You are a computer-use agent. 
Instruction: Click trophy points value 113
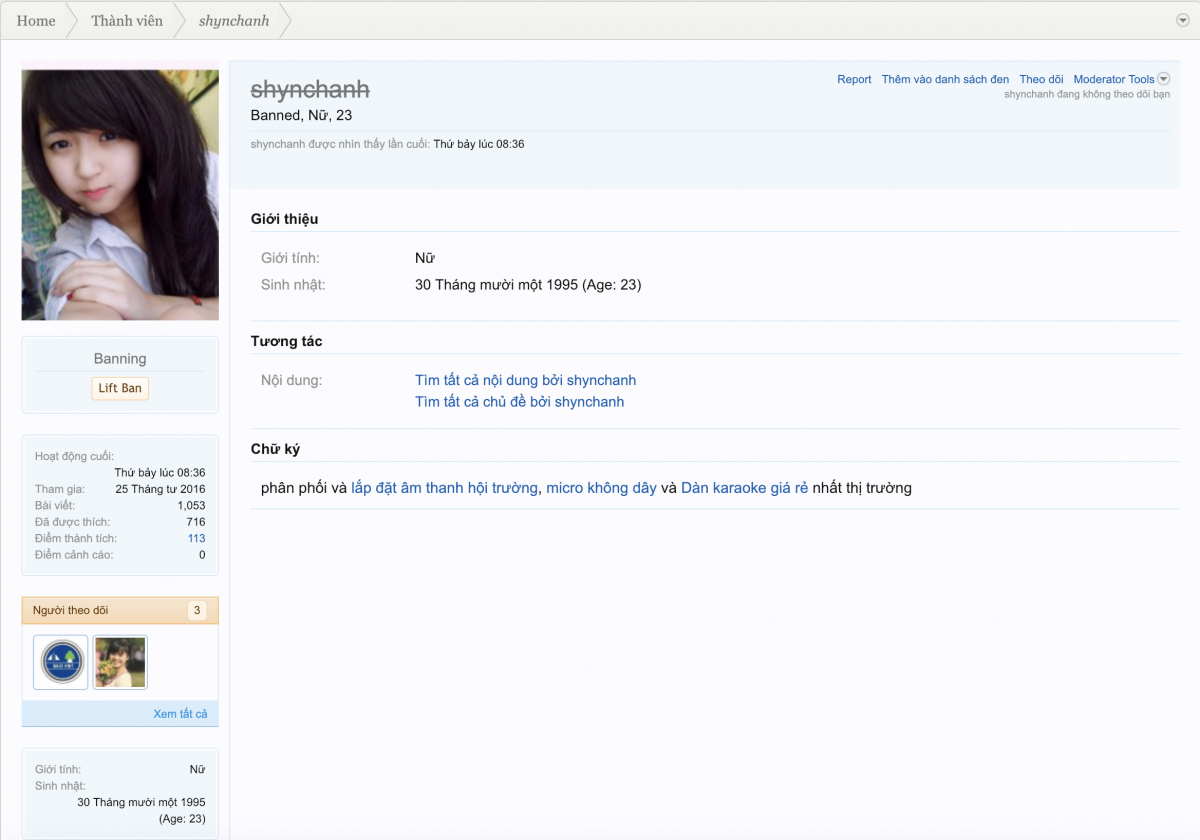(196, 538)
